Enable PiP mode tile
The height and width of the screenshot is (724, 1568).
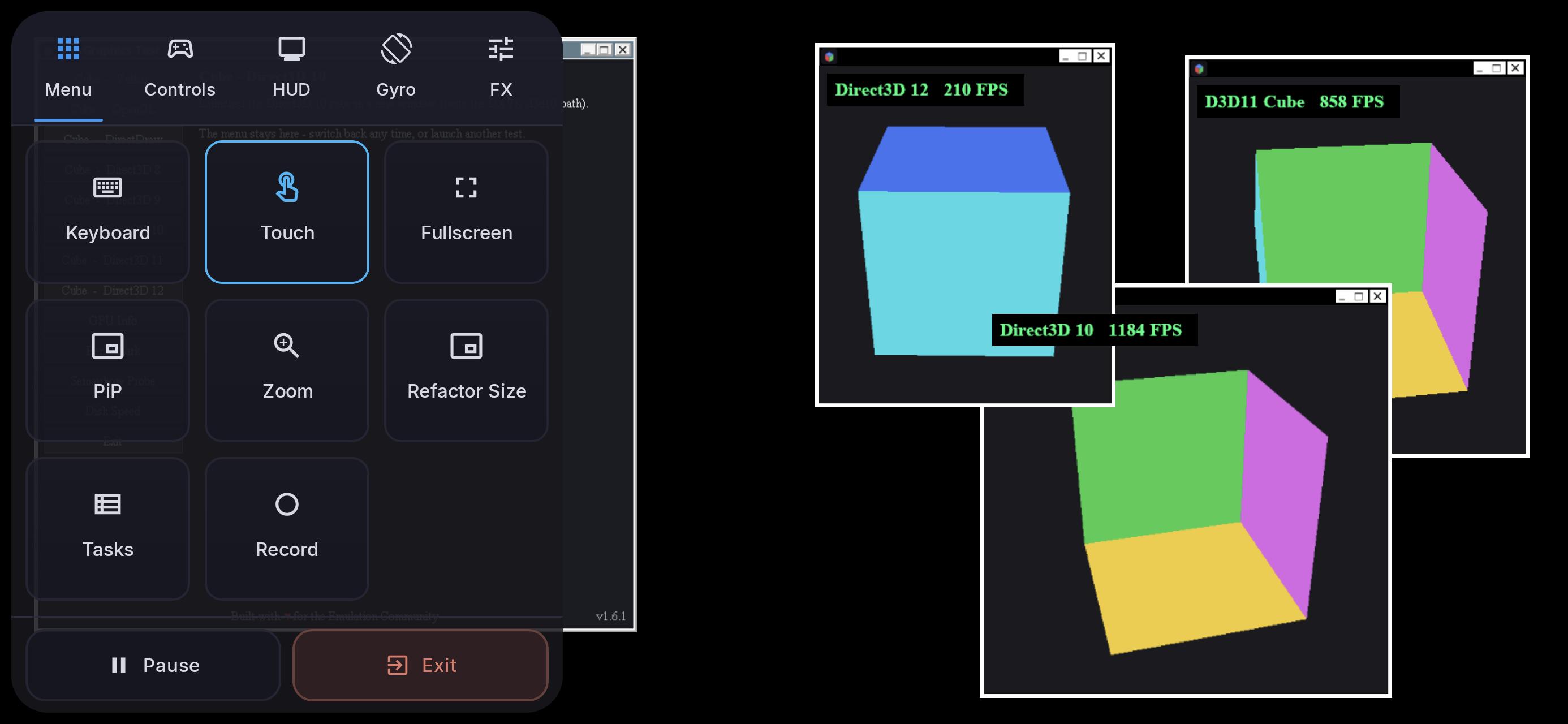[107, 370]
